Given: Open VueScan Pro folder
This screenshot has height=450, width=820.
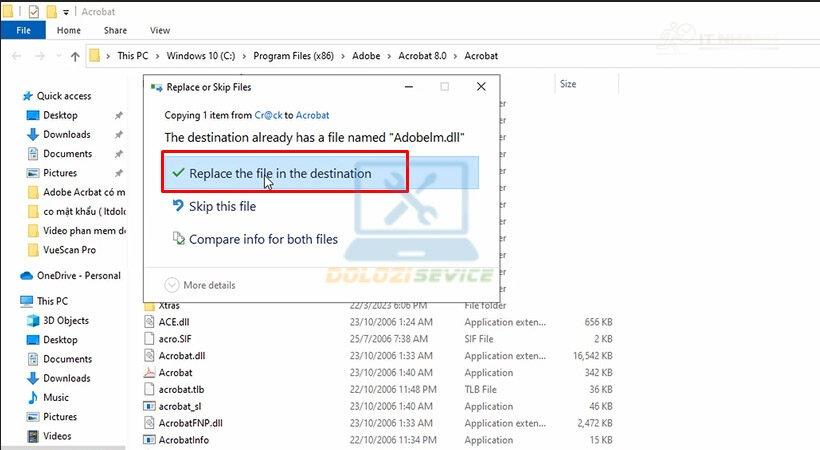Looking at the screenshot, I should click(x=63, y=250).
